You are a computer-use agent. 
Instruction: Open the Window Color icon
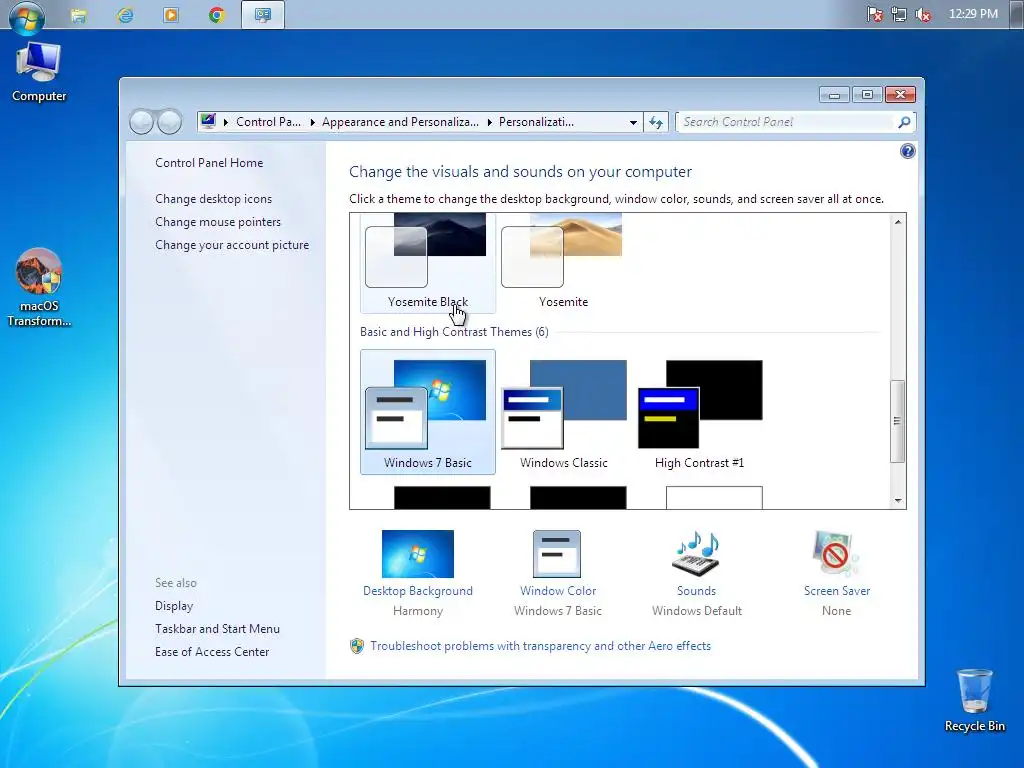557,554
